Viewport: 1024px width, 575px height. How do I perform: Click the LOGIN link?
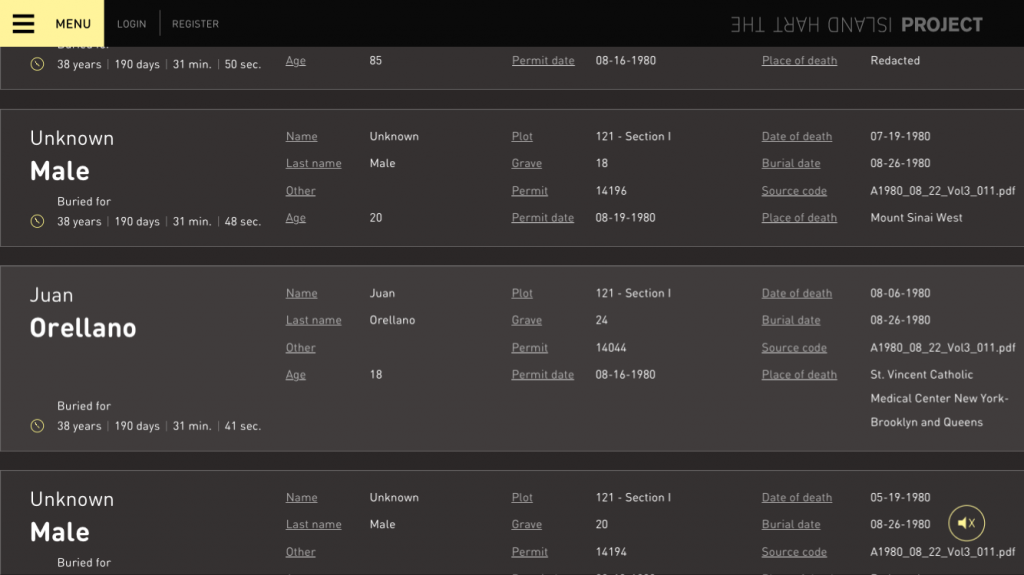coord(131,24)
